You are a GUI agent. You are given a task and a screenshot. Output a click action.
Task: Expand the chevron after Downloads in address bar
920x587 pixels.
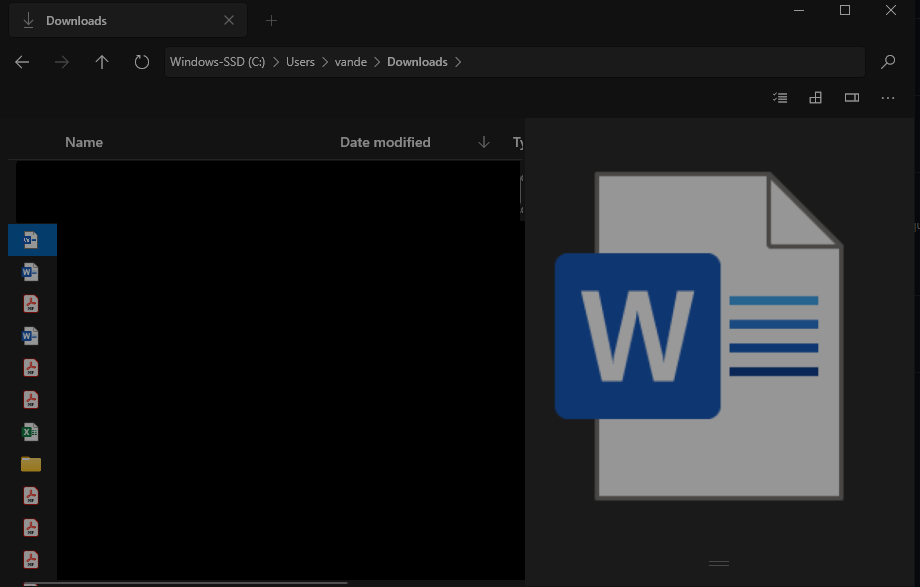458,61
